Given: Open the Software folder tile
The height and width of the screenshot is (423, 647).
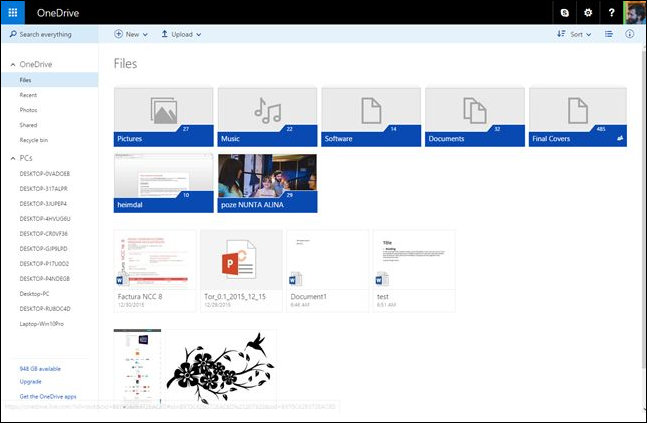Looking at the screenshot, I should [x=371, y=117].
